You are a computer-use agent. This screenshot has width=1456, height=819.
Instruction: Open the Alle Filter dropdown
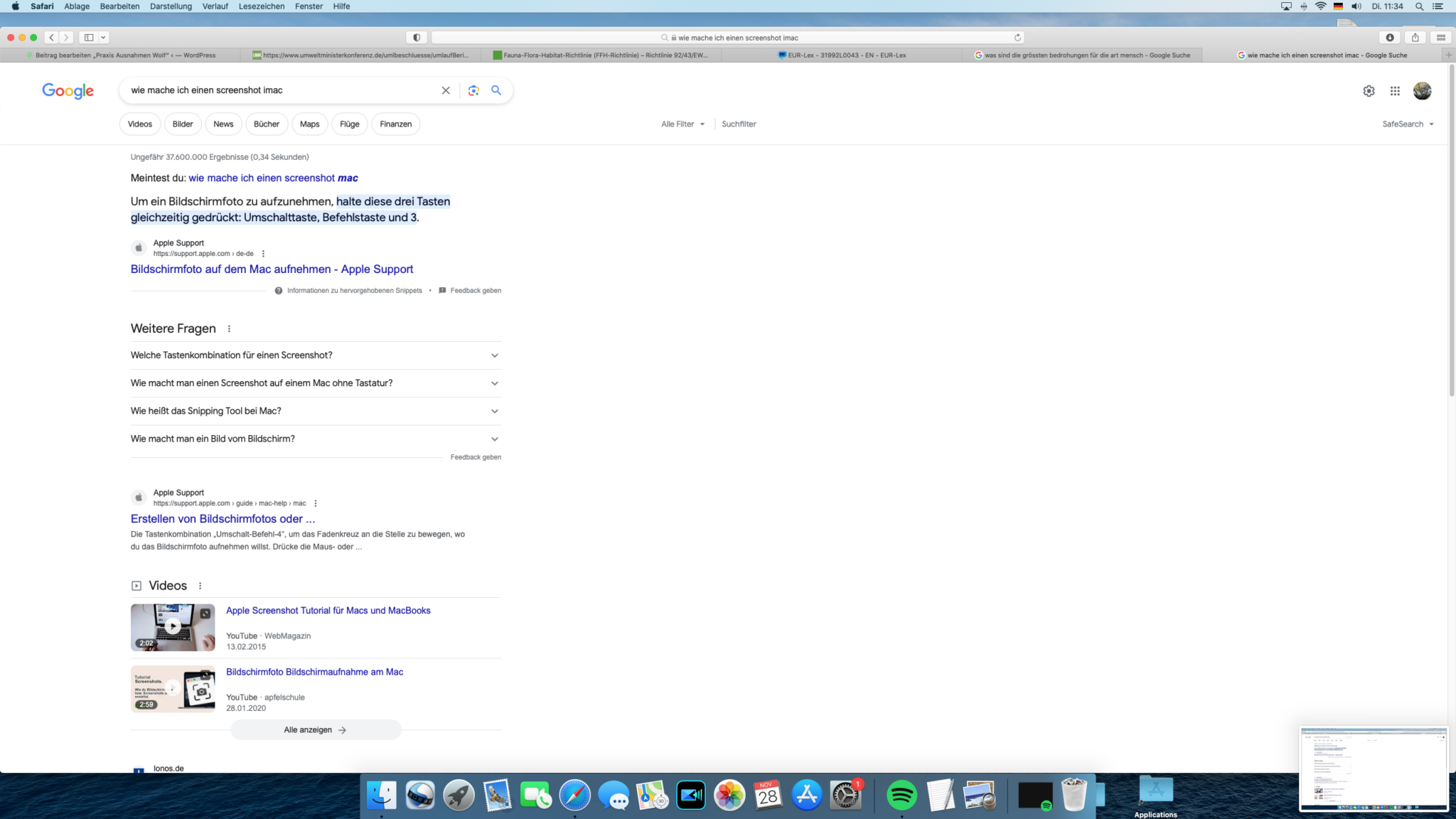(x=682, y=124)
